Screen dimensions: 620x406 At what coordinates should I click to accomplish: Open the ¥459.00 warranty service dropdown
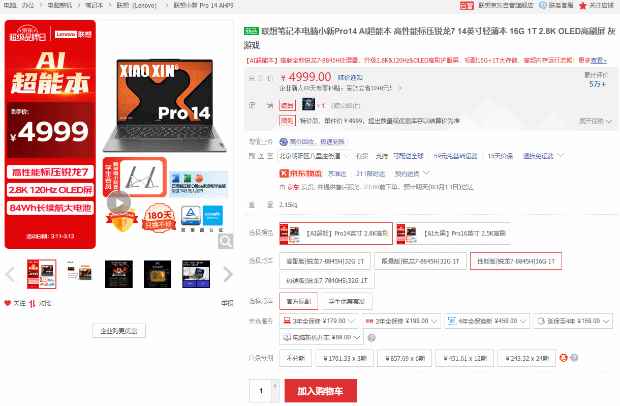point(487,321)
